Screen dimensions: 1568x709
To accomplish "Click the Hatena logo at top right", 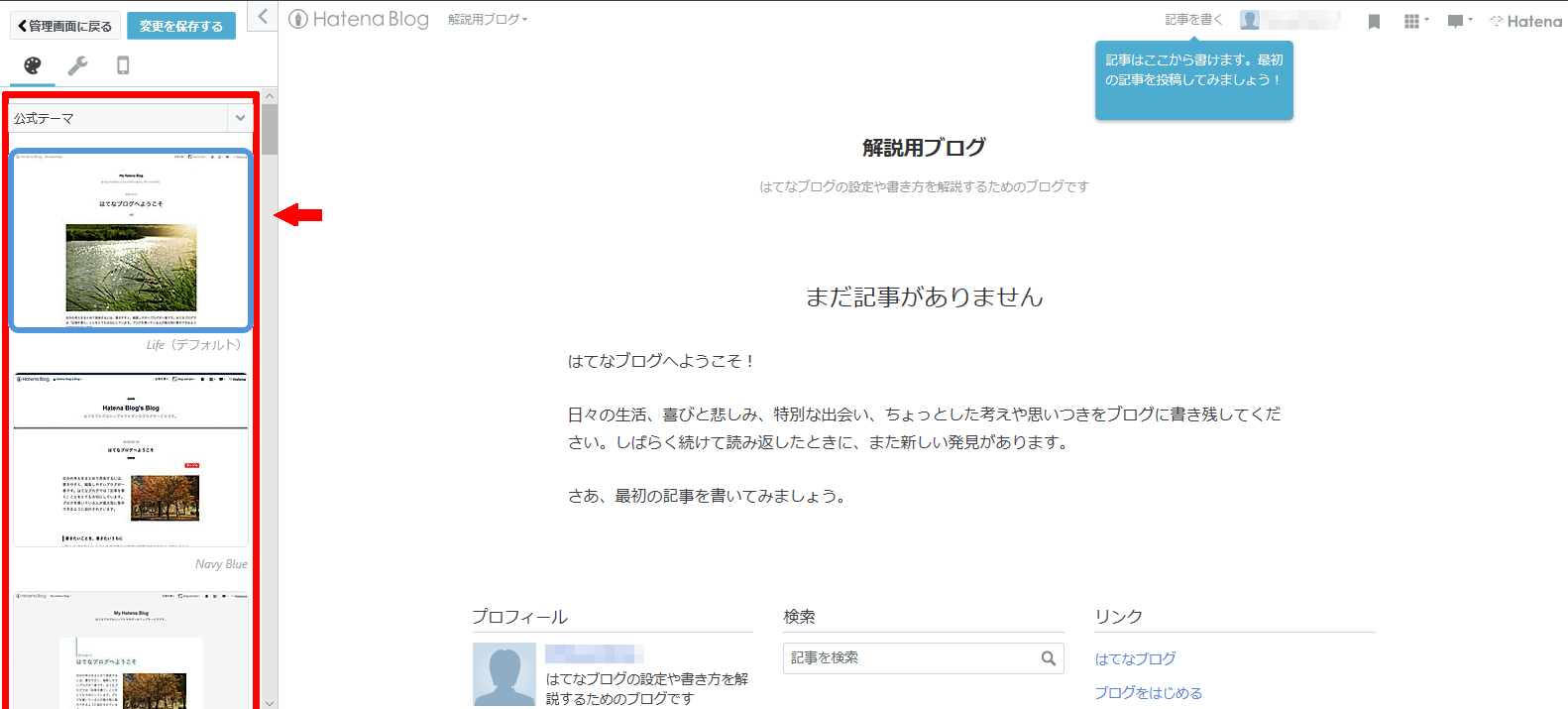I will point(1525,21).
